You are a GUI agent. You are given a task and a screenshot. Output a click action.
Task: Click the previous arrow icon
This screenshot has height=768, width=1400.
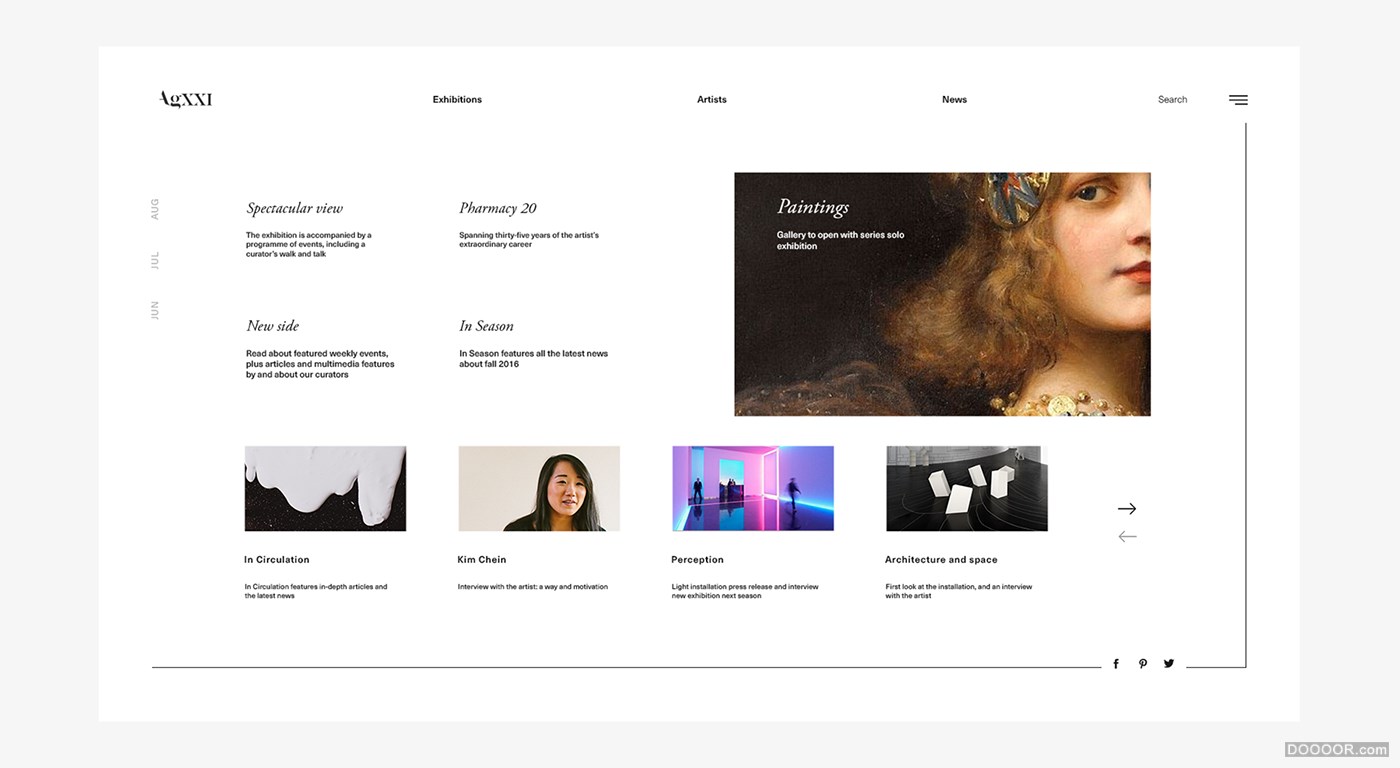pyautogui.click(x=1127, y=537)
